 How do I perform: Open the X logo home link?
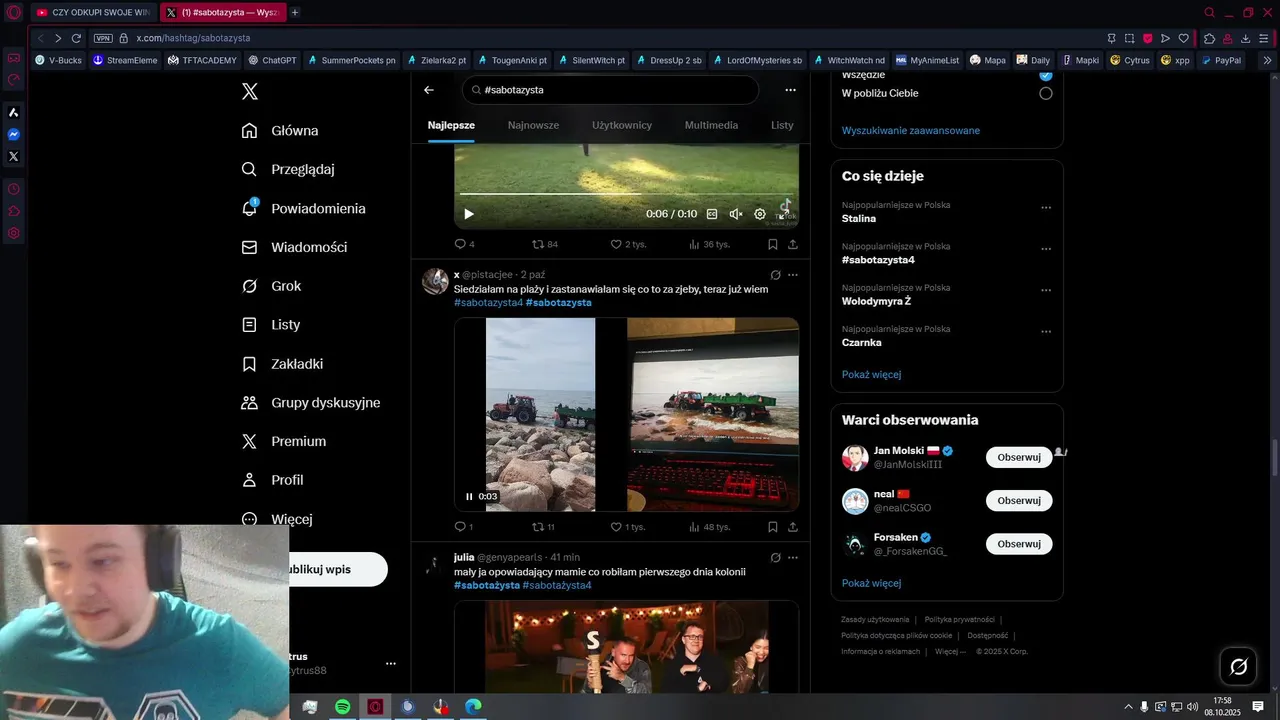click(x=250, y=92)
